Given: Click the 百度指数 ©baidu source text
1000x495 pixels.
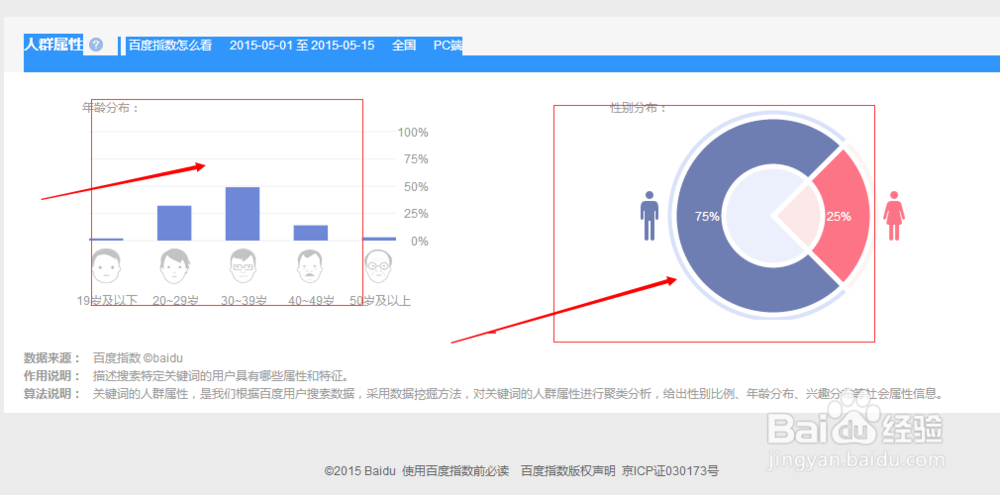Looking at the screenshot, I should pos(138,358).
